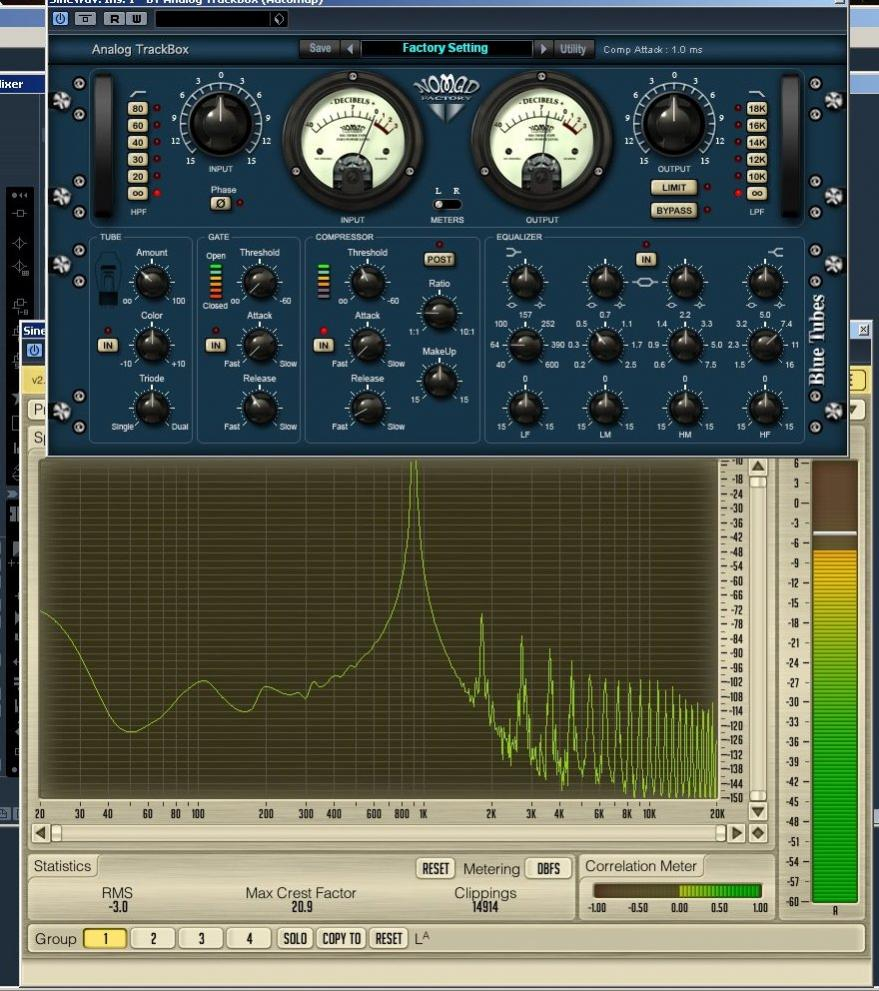Select the 18K low-pass filter button
The height and width of the screenshot is (991, 879).
tap(757, 108)
